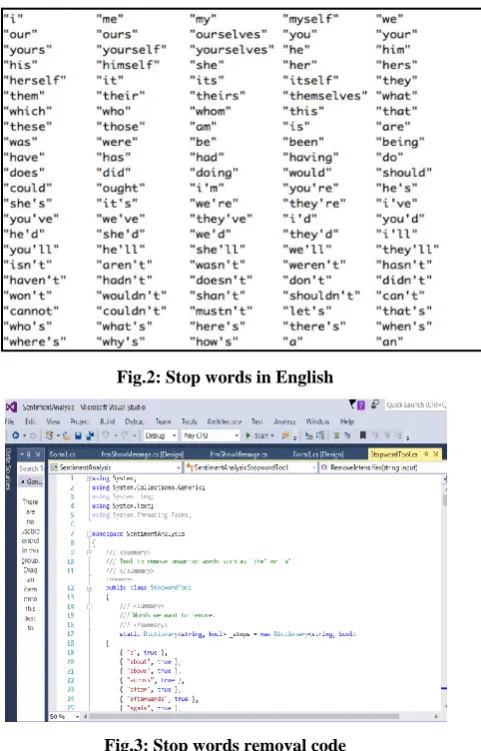Pin the Toolbox panel
Screen dimensions: 481x751
click(x=29, y=454)
